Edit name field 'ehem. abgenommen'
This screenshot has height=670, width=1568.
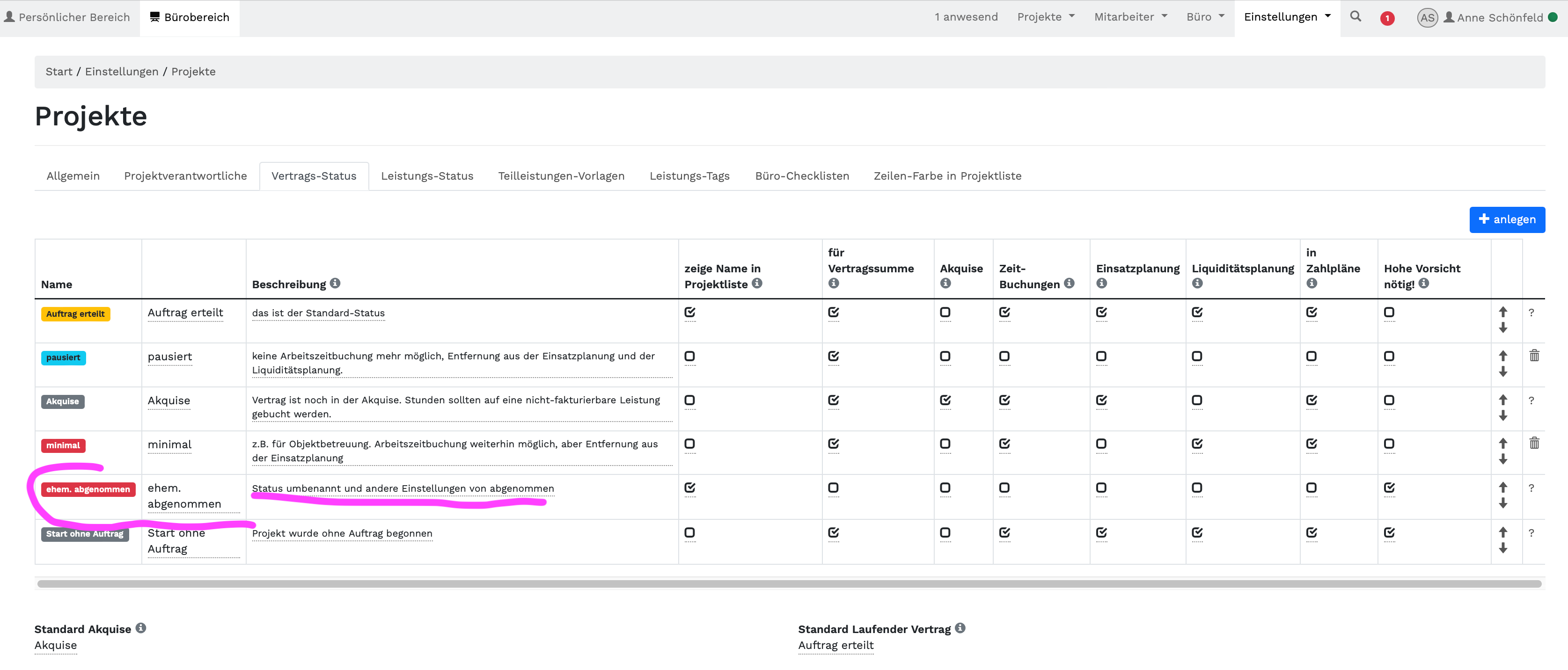pyautogui.click(x=194, y=496)
